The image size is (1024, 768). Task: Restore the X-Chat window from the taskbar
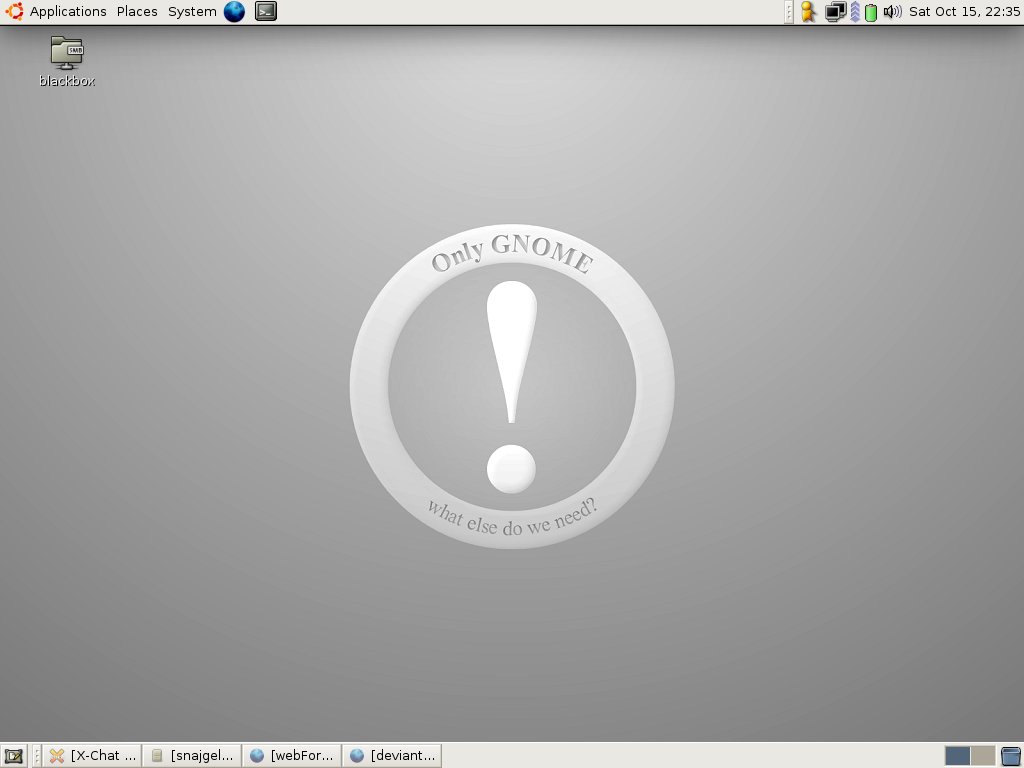point(92,756)
